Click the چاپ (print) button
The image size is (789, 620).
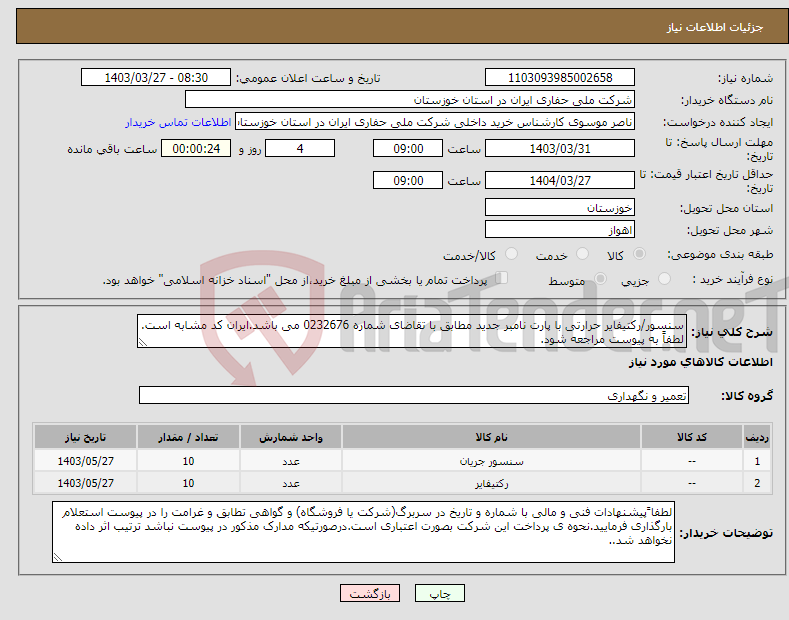(x=439, y=593)
